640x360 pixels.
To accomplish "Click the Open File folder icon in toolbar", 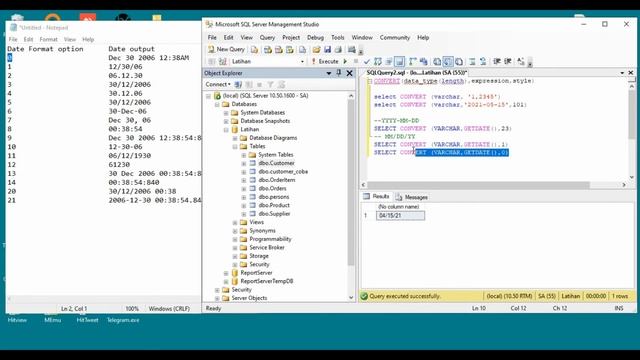I will (x=316, y=50).
